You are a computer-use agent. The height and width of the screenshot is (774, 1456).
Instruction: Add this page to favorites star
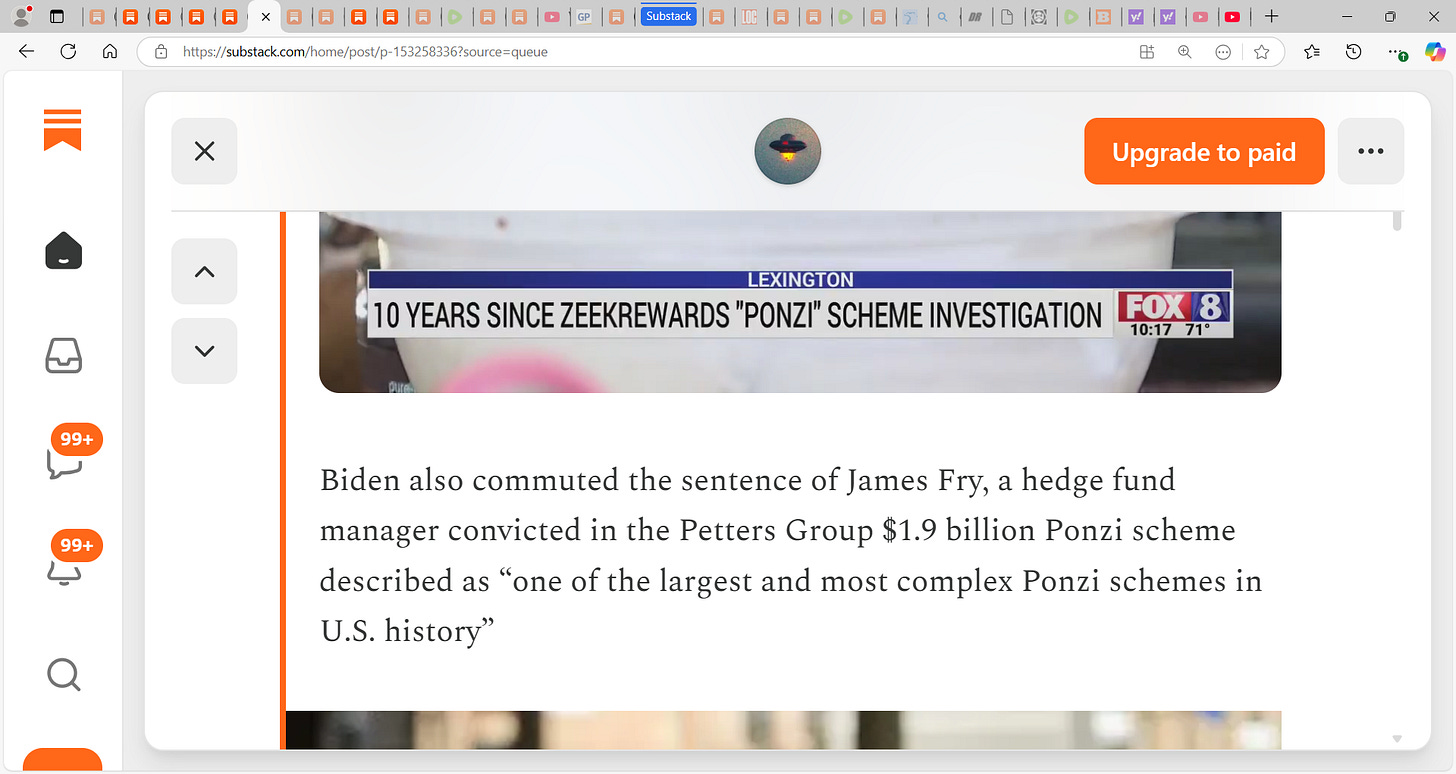tap(1261, 52)
